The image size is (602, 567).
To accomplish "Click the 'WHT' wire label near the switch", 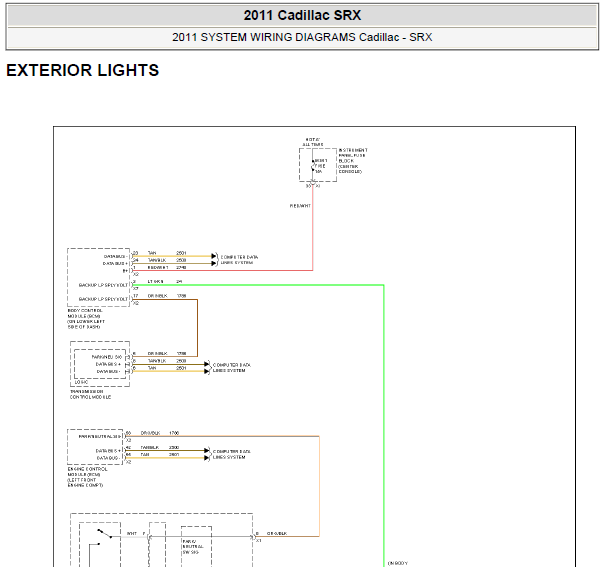I will (x=132, y=534).
